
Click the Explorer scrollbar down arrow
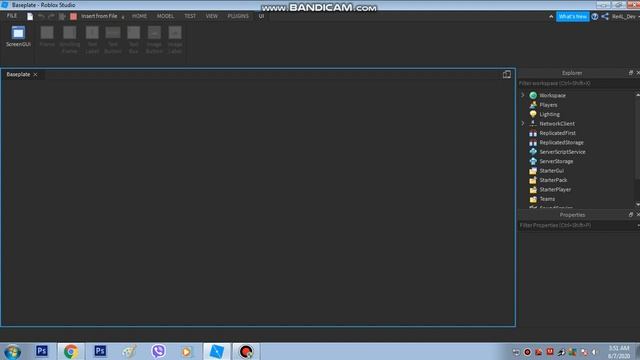point(638,204)
